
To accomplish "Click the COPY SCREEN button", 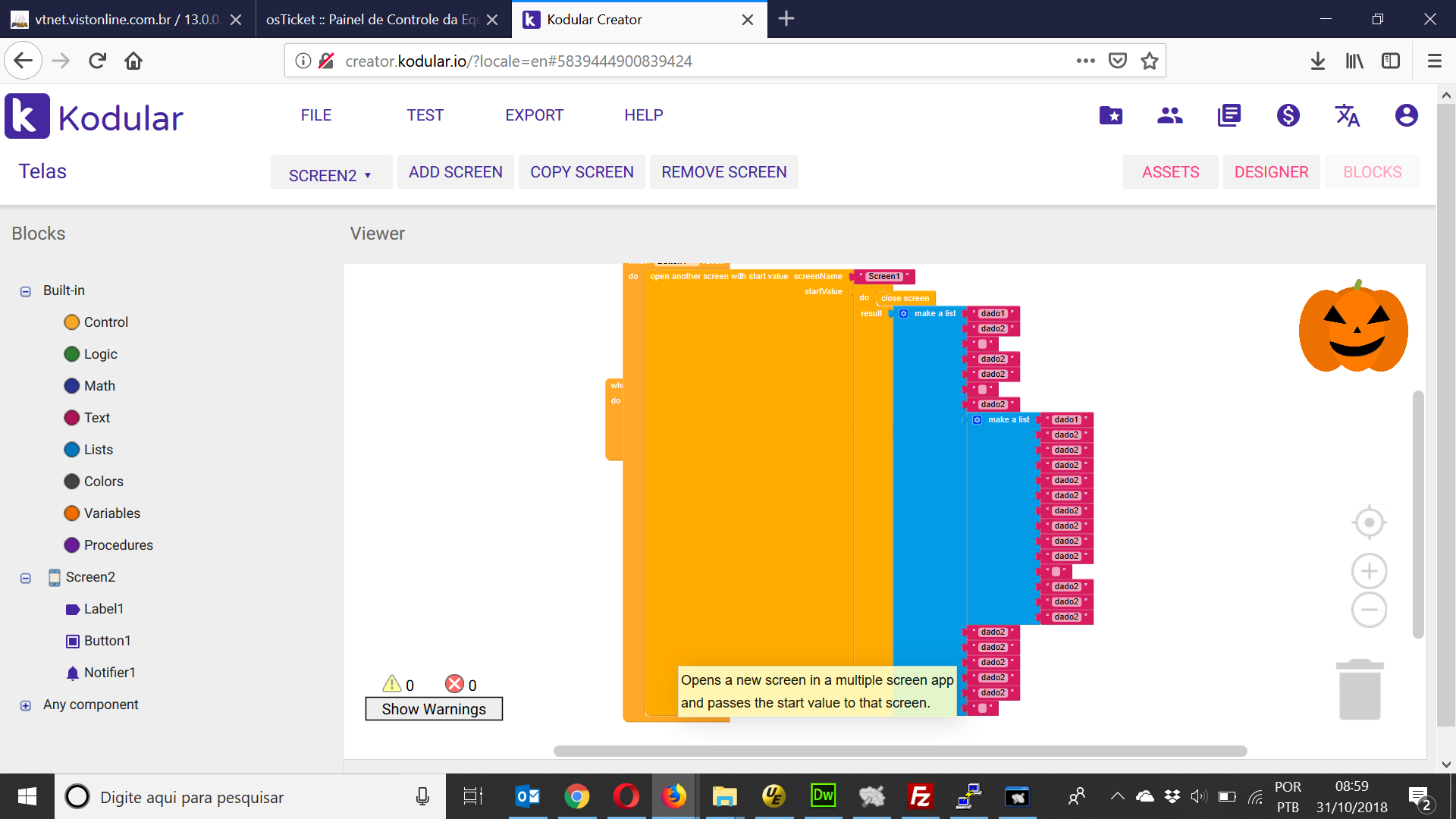I will point(582,172).
